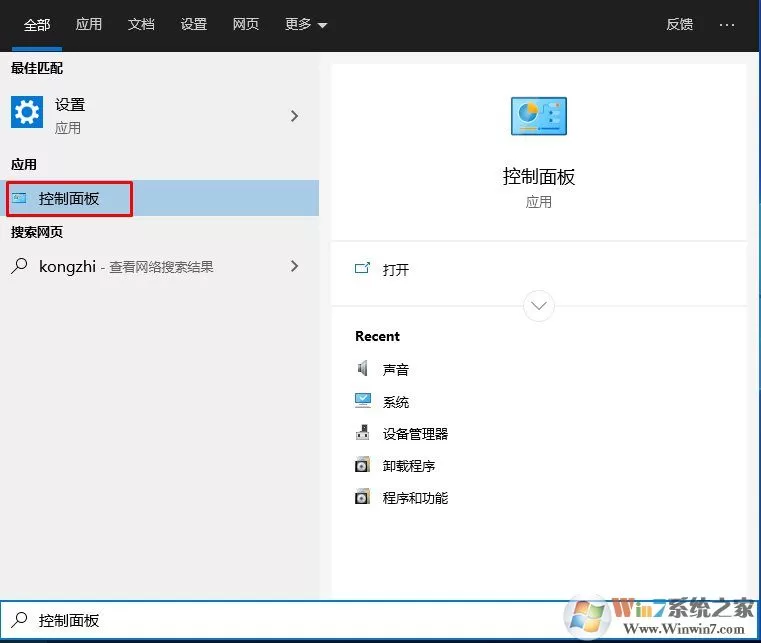This screenshot has height=643, width=761.
Task: Switch to the 文档 tab
Action: click(141, 24)
